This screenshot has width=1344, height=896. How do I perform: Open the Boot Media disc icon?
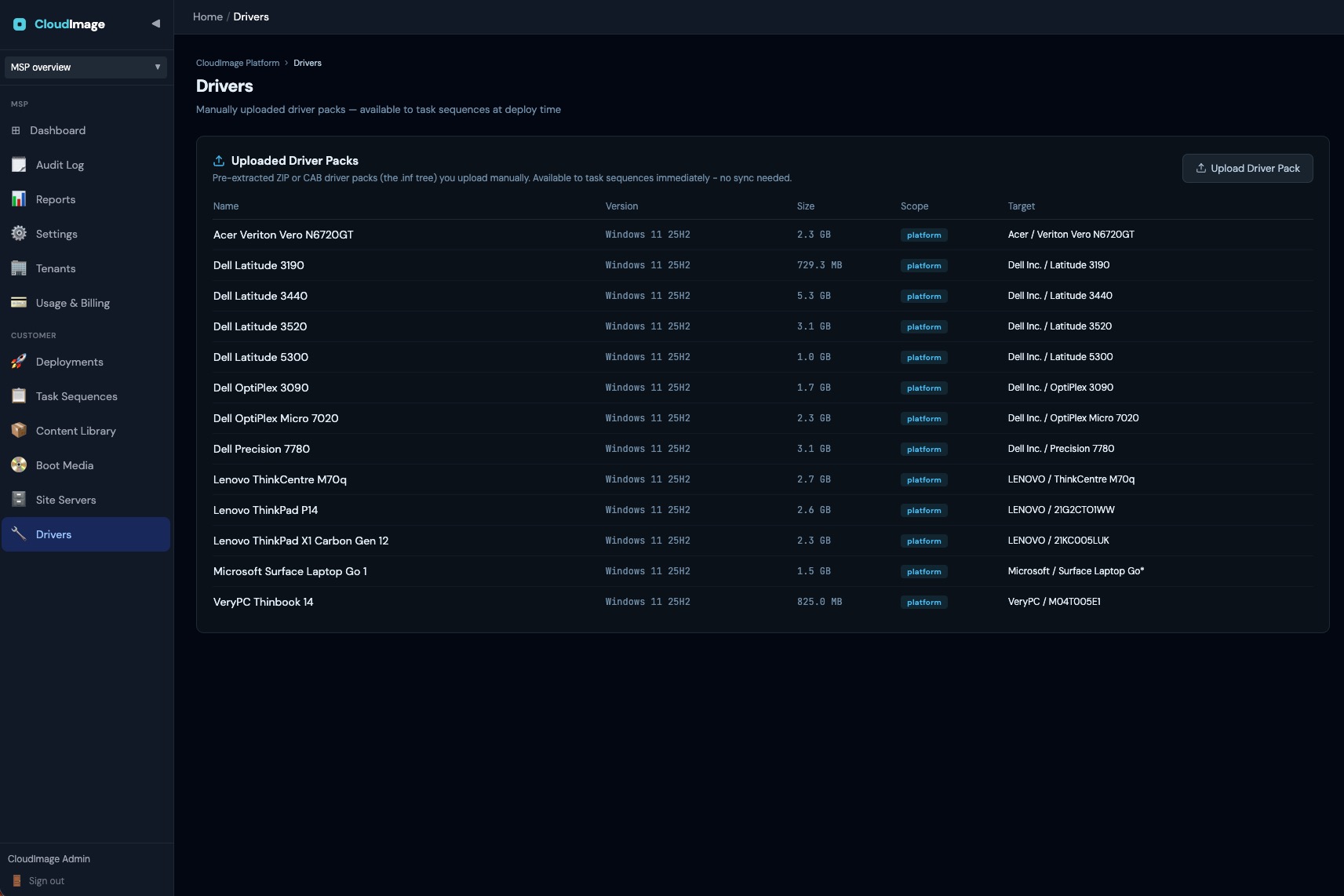coord(19,465)
